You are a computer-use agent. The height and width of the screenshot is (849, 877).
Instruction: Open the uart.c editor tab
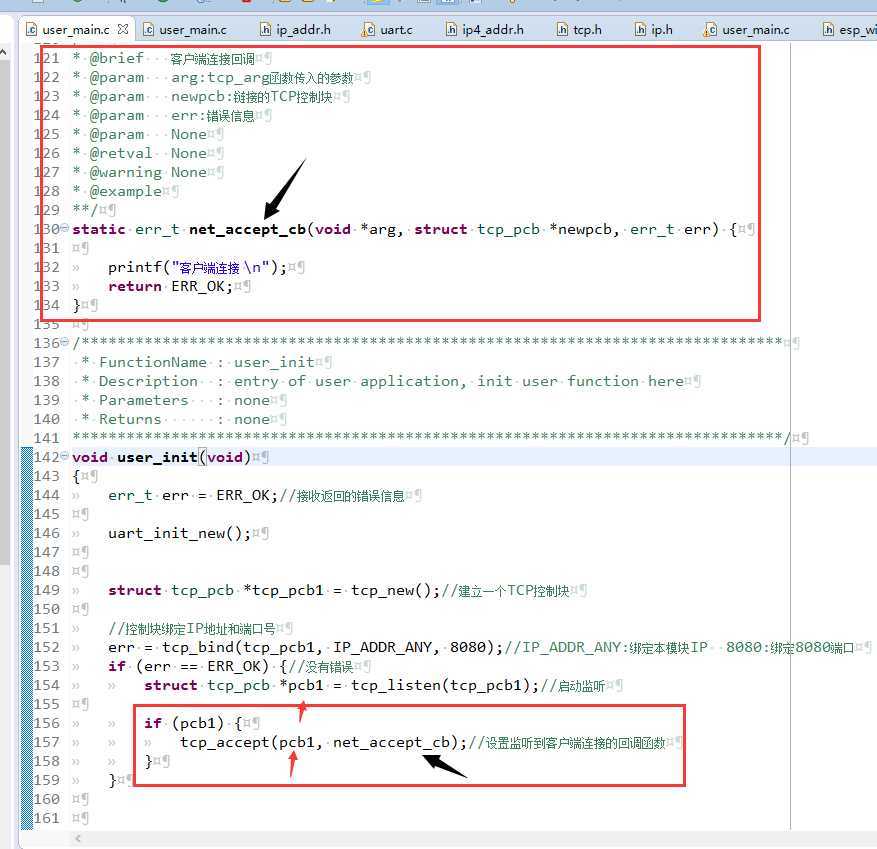(388, 29)
